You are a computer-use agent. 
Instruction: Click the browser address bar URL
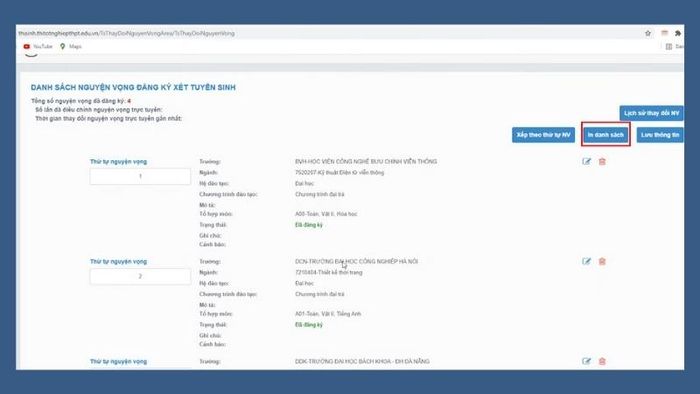point(126,33)
